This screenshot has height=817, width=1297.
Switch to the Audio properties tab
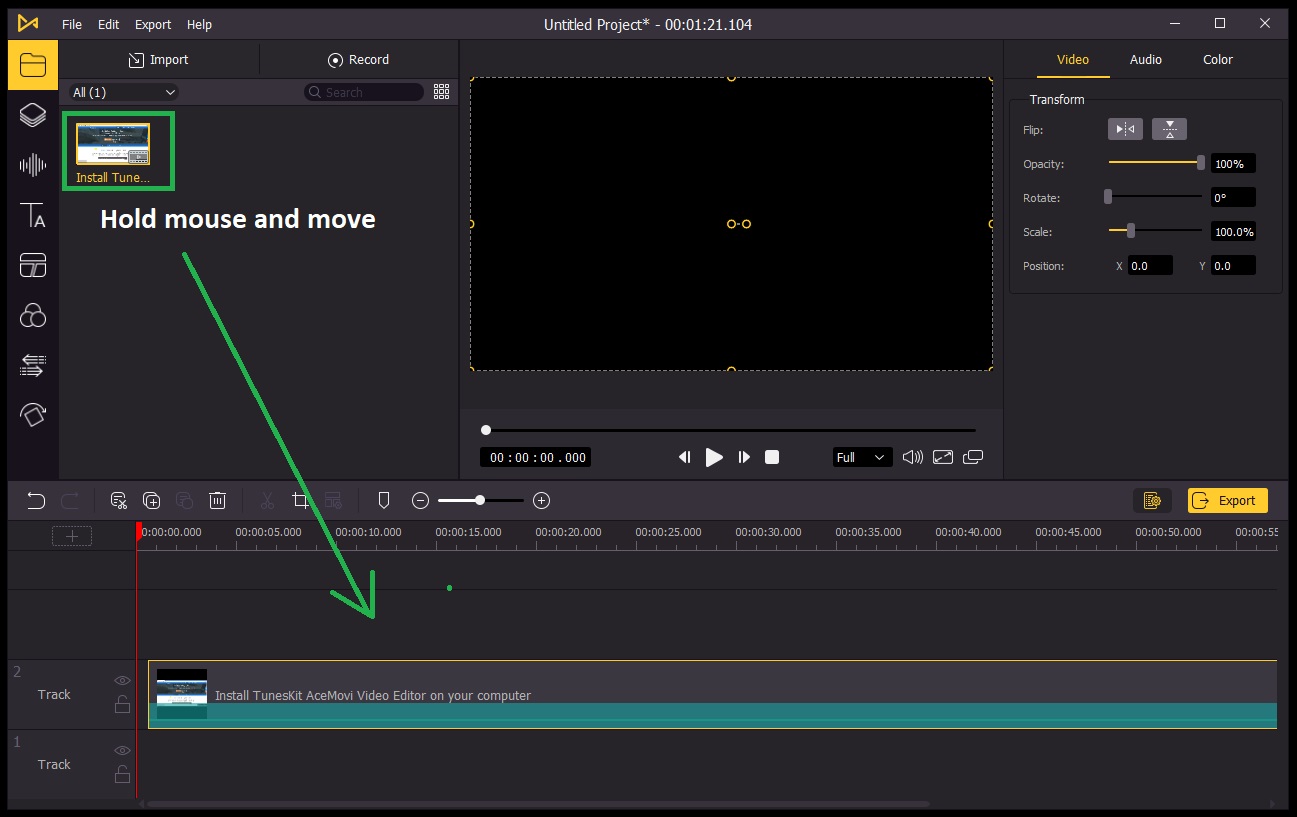point(1146,59)
